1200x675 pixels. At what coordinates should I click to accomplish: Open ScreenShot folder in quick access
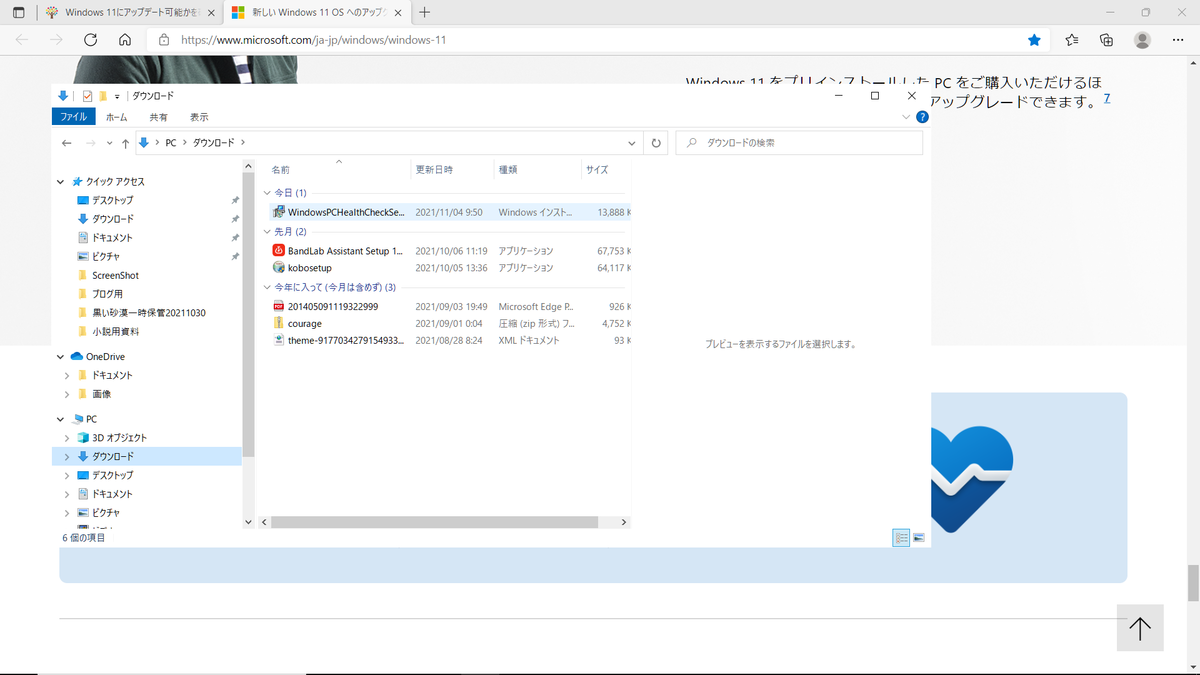tap(115, 275)
